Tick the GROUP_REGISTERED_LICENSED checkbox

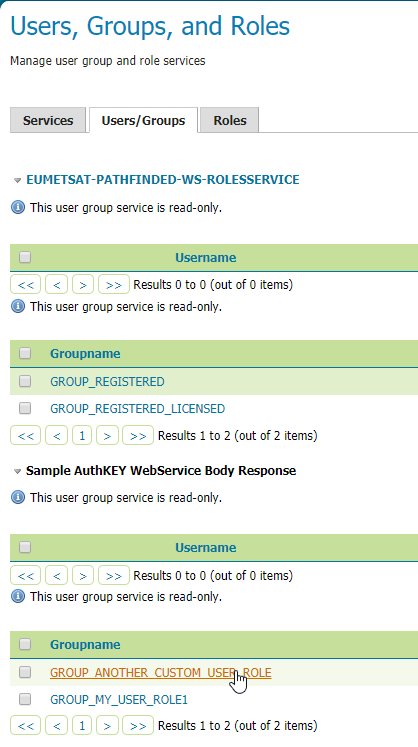point(25,408)
